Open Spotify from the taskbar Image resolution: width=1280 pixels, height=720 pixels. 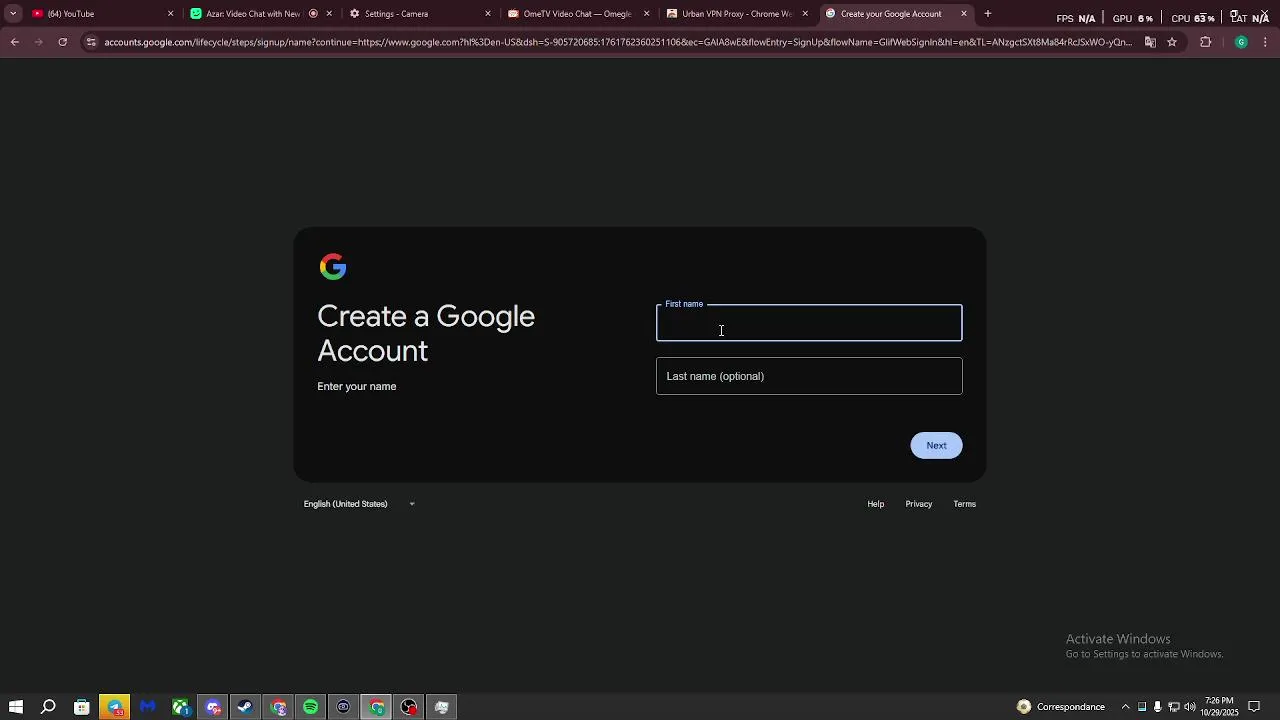[311, 707]
